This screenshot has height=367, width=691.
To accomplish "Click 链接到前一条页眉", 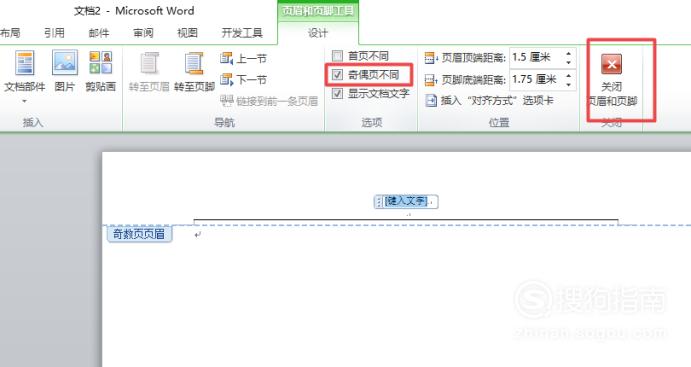I will 269,101.
